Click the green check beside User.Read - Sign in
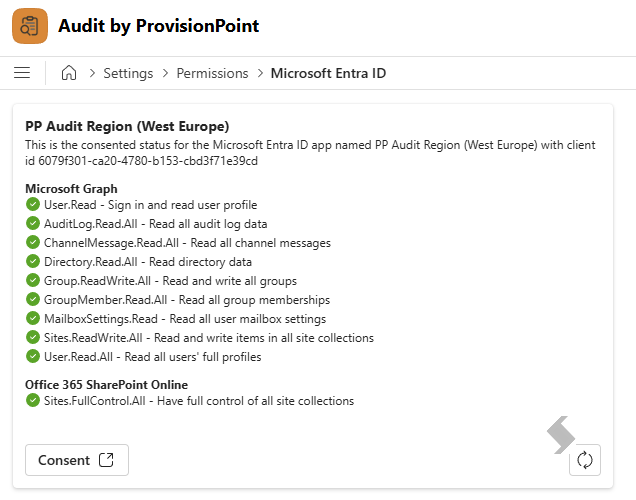This screenshot has height=500, width=636. click(33, 204)
